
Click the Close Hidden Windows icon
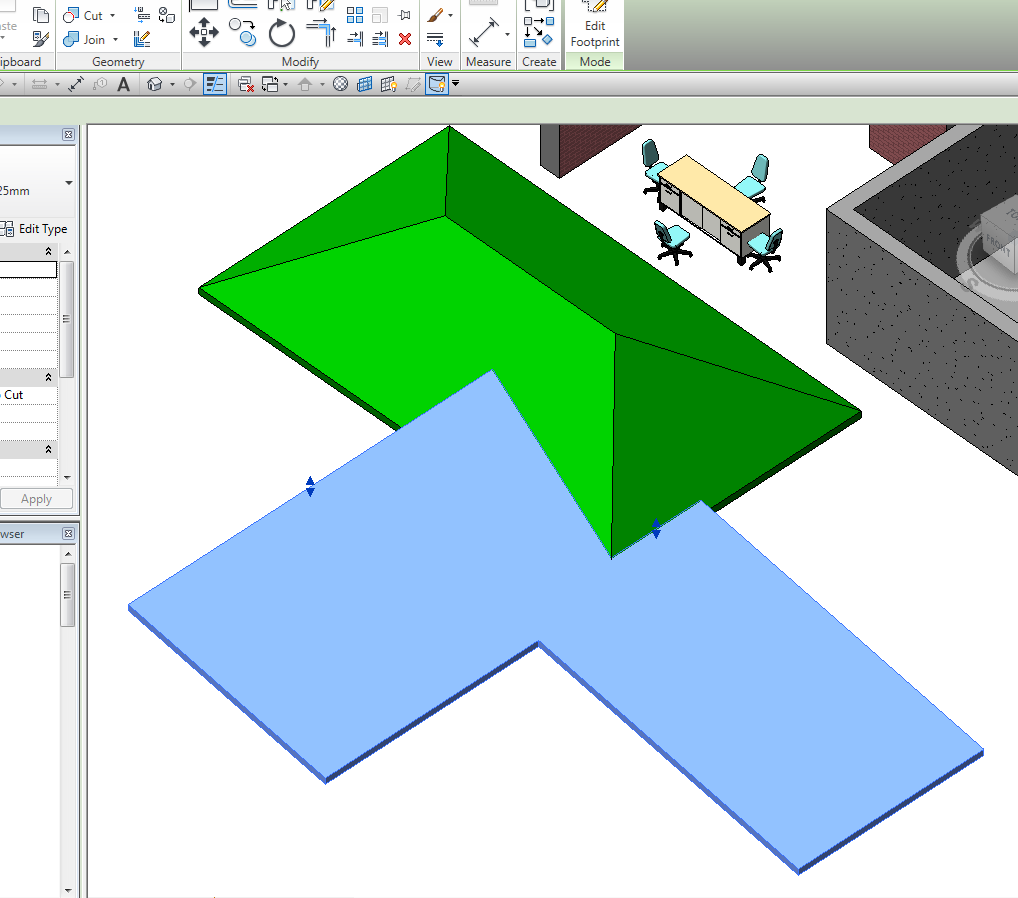[245, 84]
